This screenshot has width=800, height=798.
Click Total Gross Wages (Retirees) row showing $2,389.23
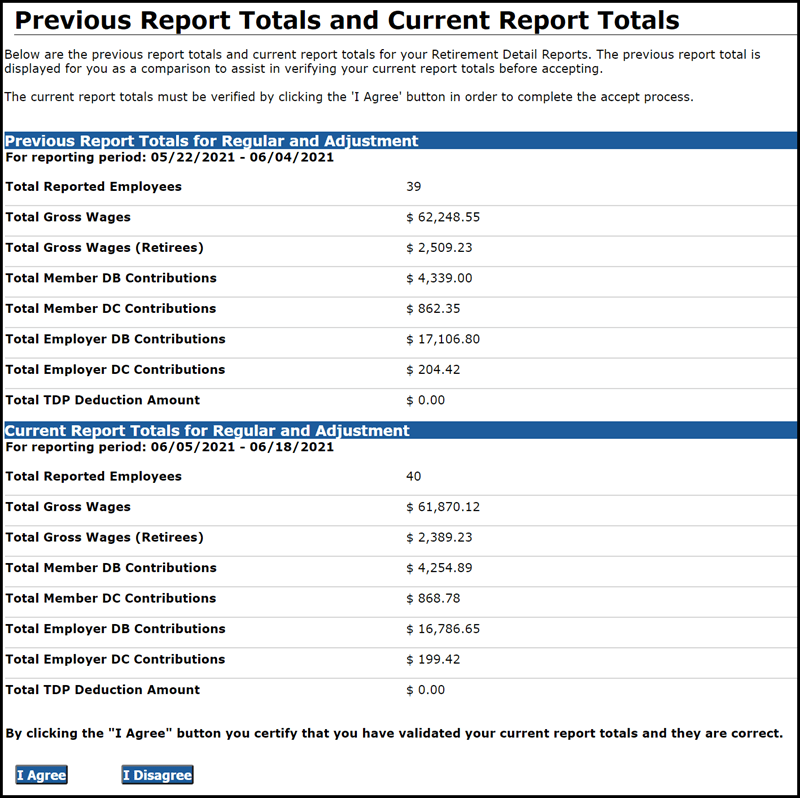[x=440, y=537]
